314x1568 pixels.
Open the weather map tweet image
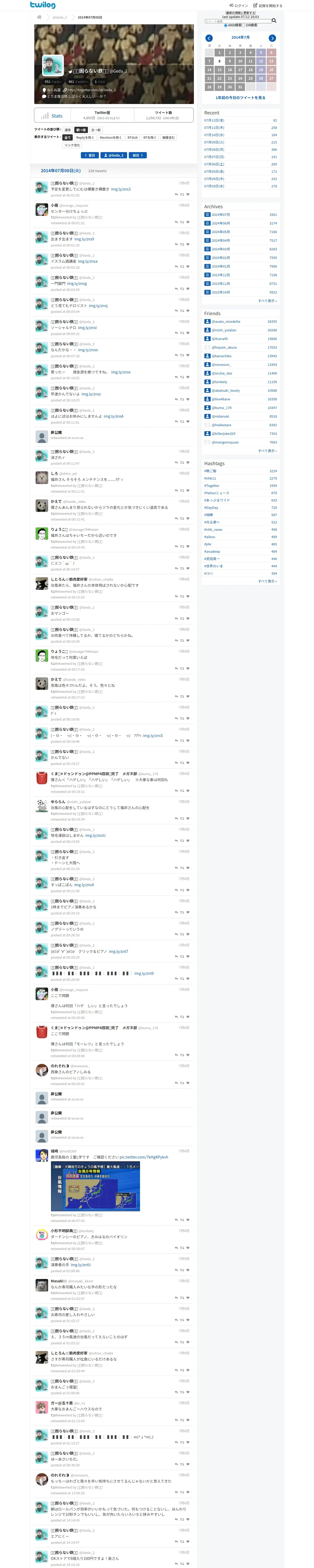(x=95, y=1186)
